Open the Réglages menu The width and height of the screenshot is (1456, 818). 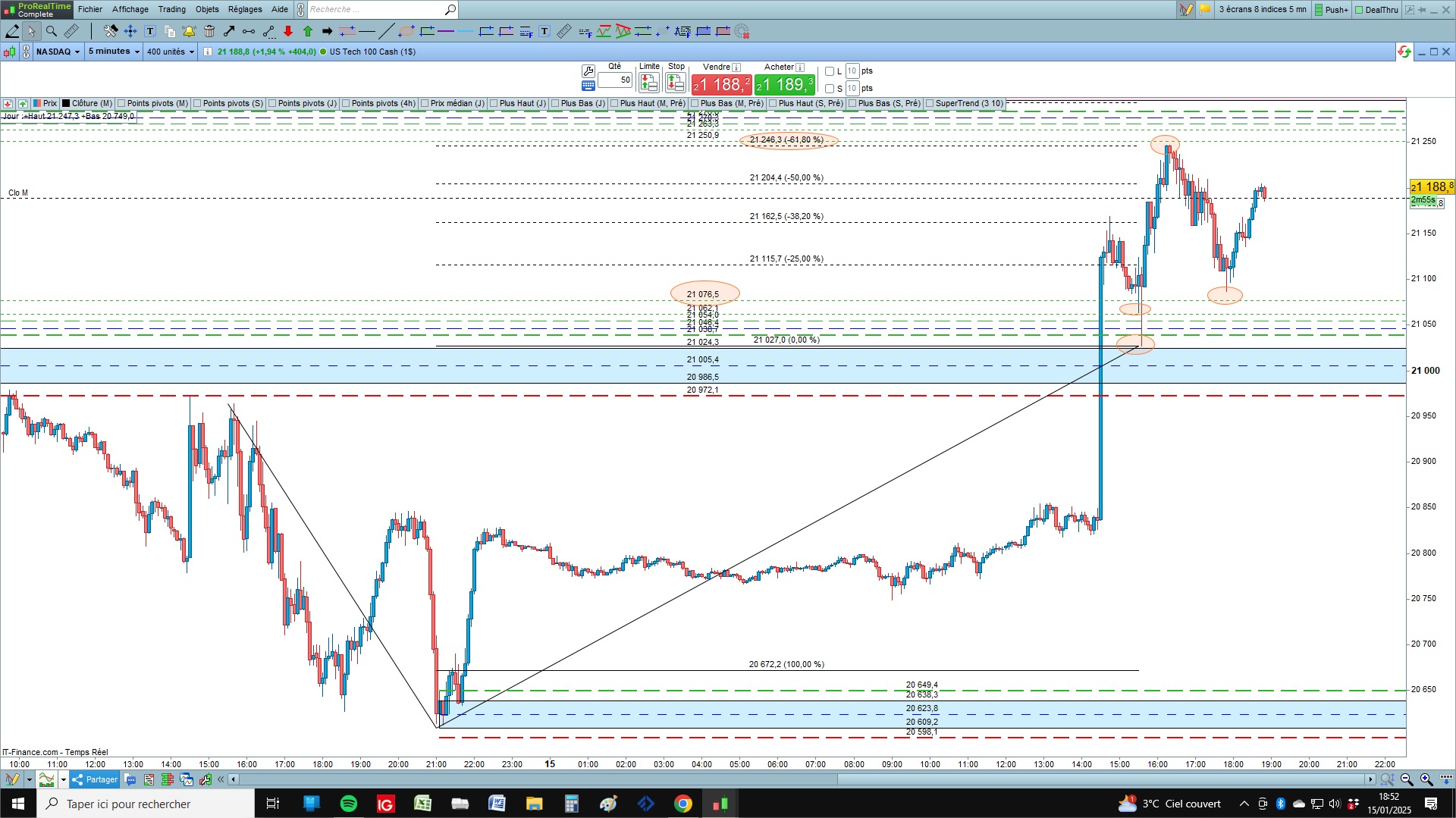click(x=245, y=9)
